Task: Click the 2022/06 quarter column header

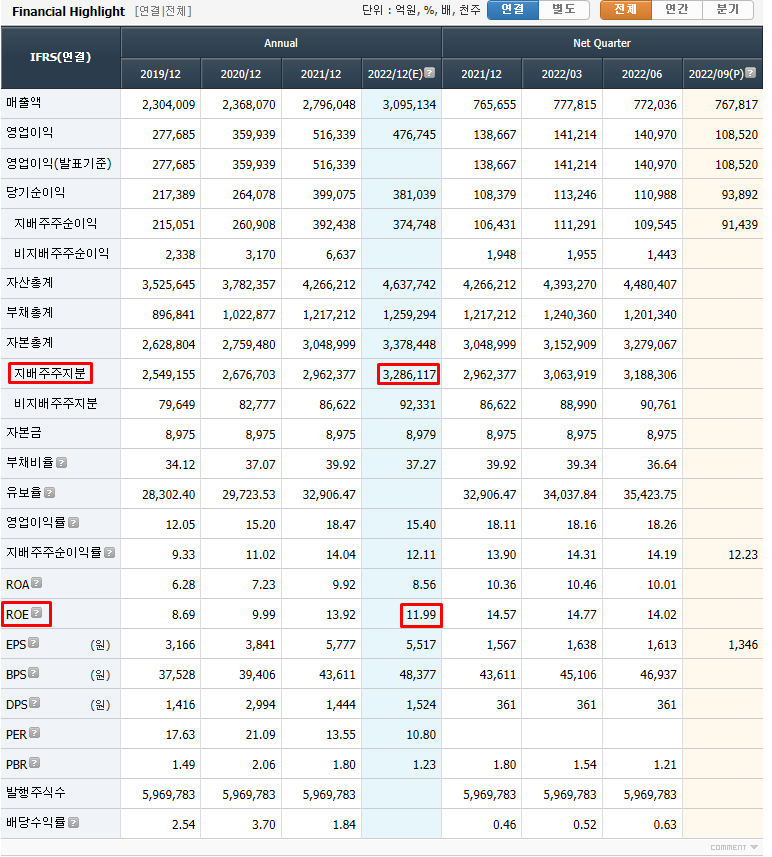Action: 642,74
